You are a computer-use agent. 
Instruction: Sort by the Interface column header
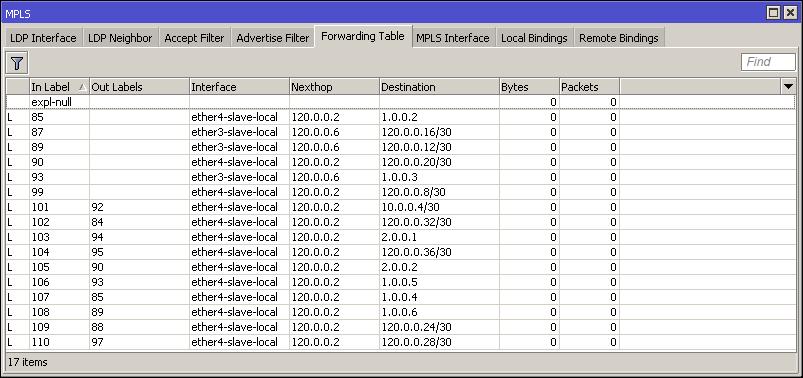pyautogui.click(x=239, y=87)
